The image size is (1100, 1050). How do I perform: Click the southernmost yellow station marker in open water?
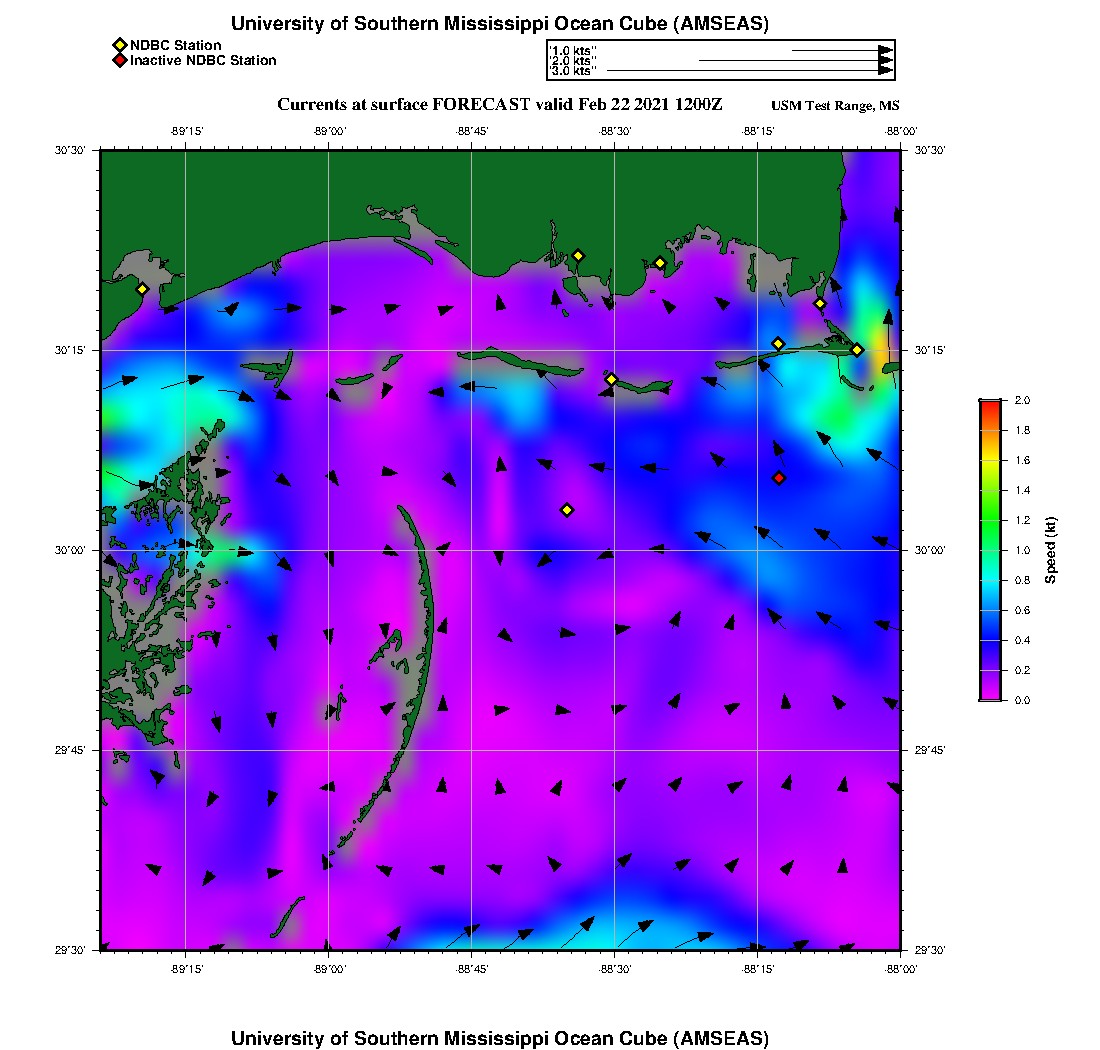(x=567, y=510)
